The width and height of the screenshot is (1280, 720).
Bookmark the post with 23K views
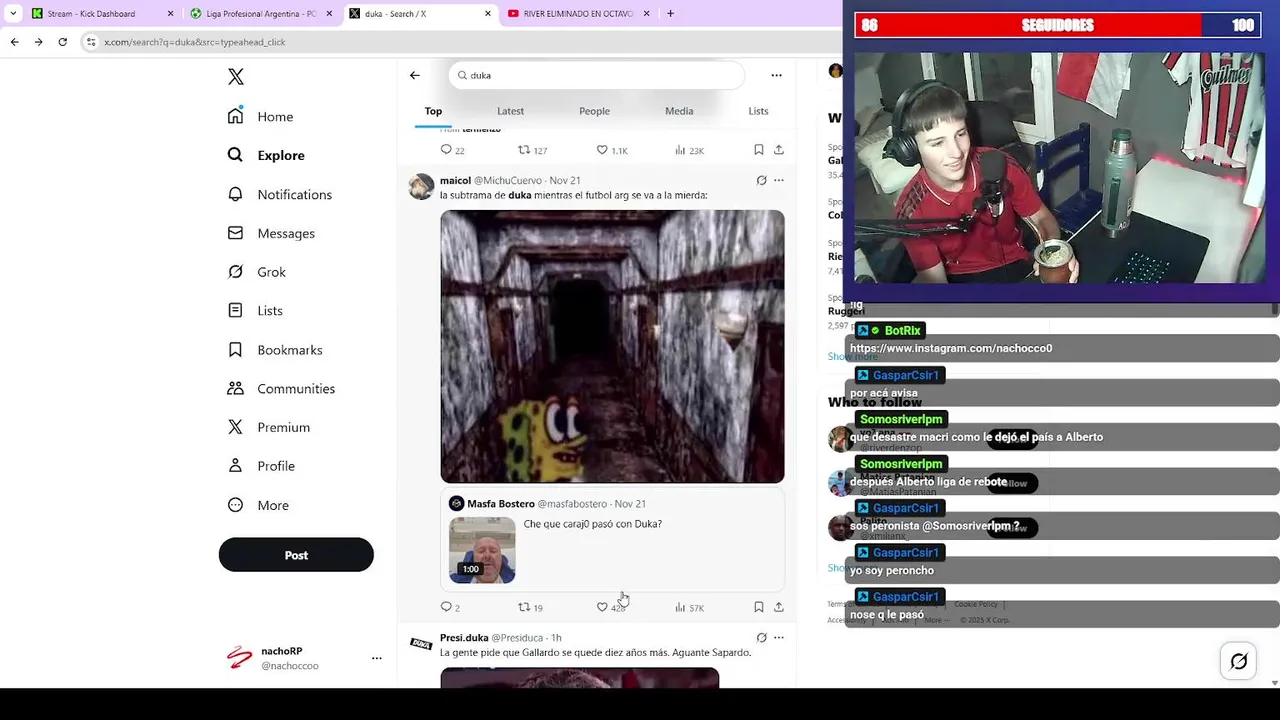pyautogui.click(x=759, y=150)
